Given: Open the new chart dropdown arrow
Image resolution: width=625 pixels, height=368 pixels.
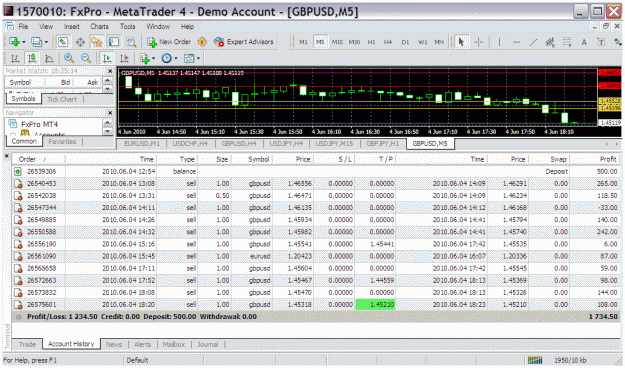Looking at the screenshot, I should tap(23, 42).
